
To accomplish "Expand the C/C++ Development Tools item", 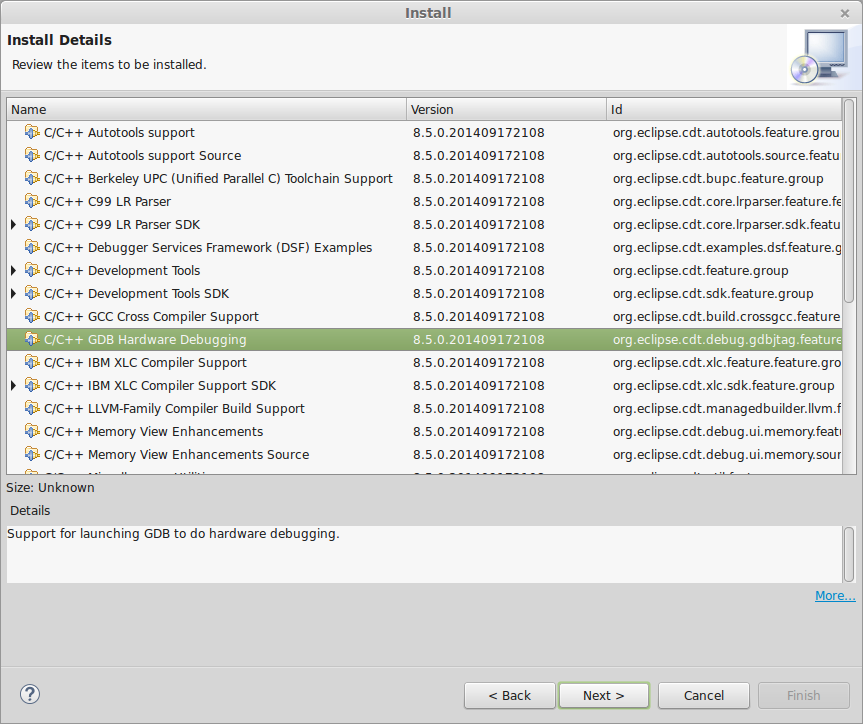I will 14,270.
